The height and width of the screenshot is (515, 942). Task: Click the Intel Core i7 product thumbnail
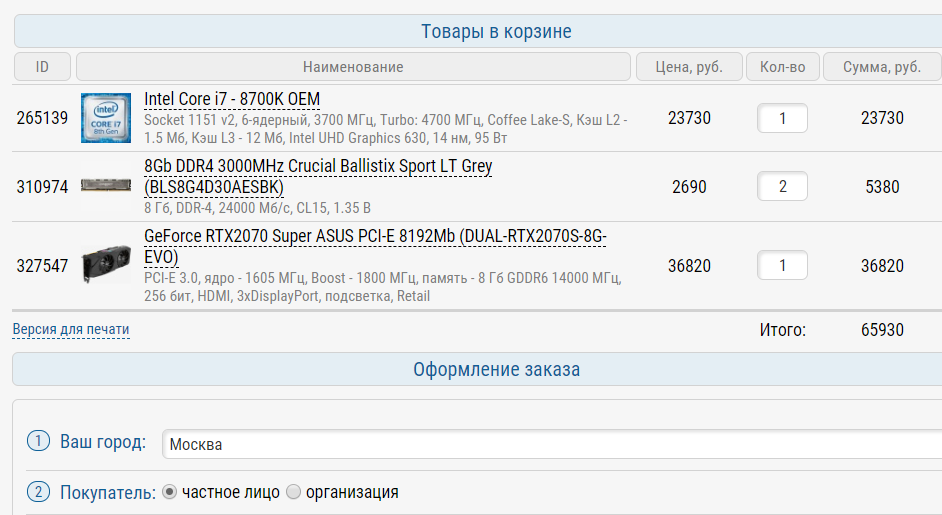(x=106, y=118)
